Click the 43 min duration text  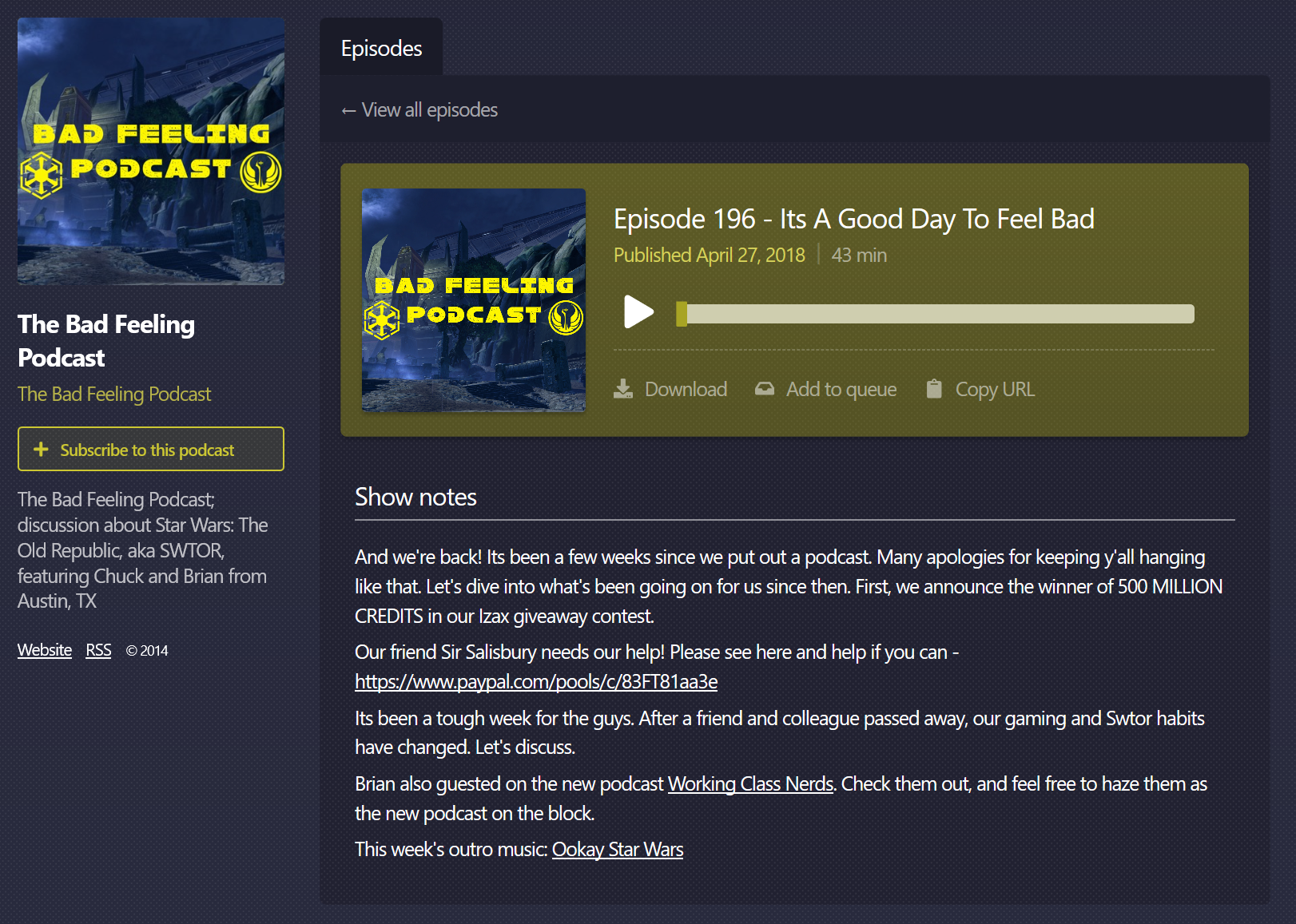[859, 255]
